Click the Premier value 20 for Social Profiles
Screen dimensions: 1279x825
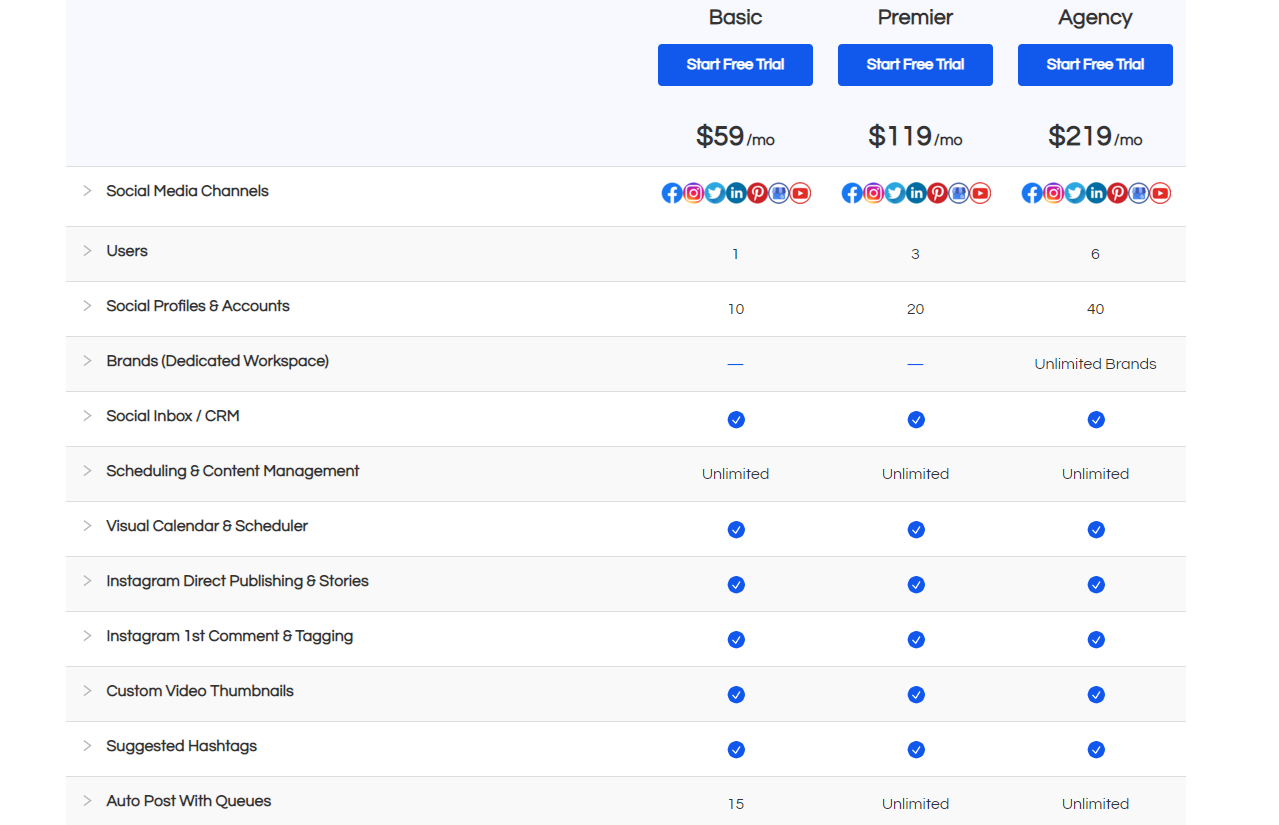(x=916, y=309)
